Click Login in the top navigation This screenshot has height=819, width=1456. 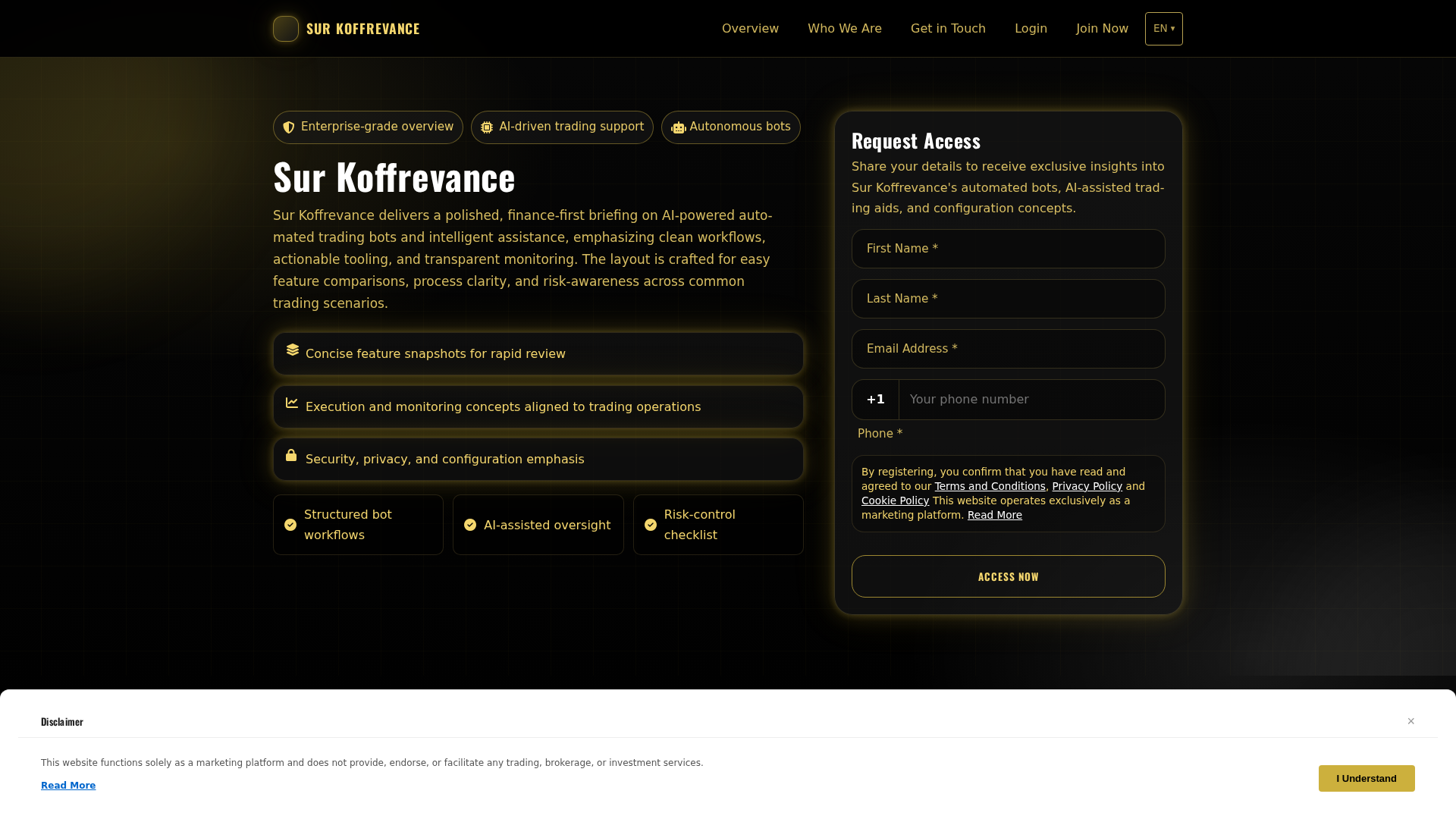[1031, 29]
